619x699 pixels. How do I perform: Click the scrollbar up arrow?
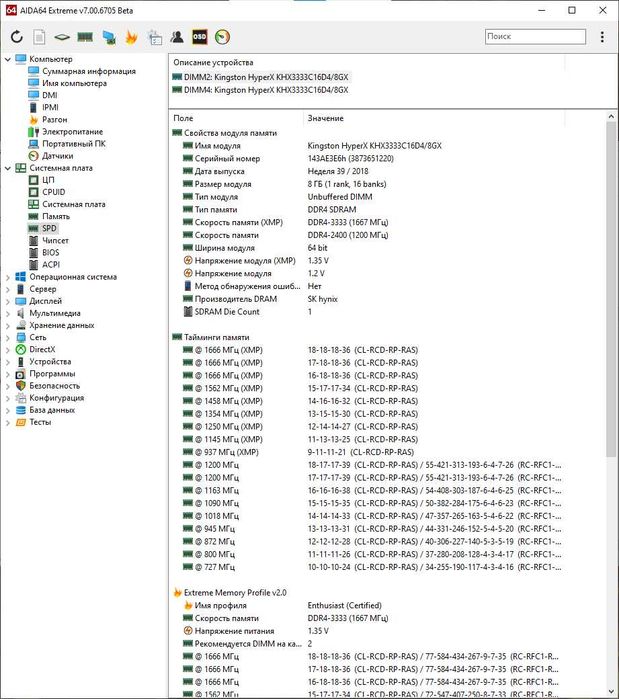[611, 116]
